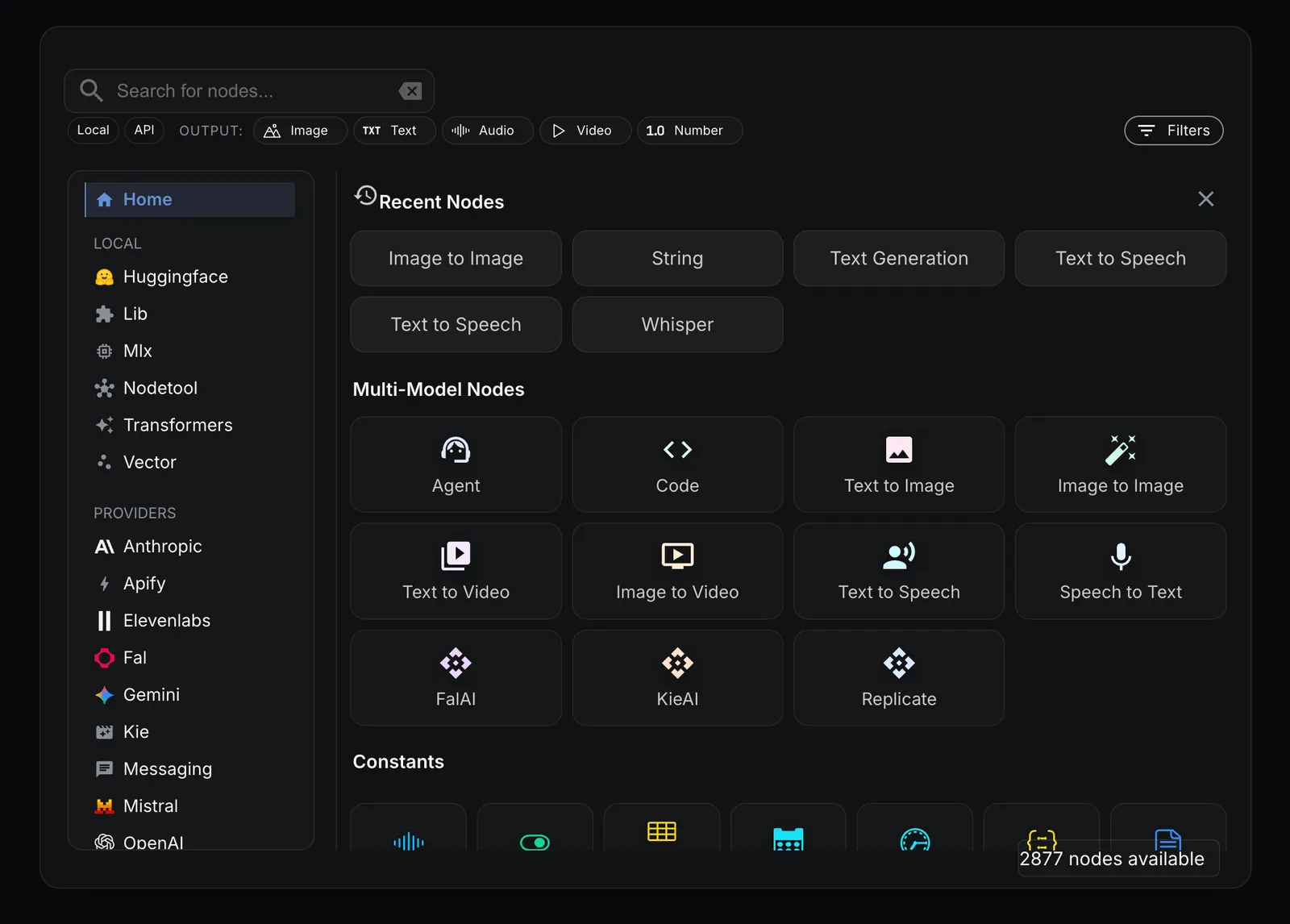1290x924 pixels.
Task: Click the Code brackets icon
Action: tap(677, 449)
